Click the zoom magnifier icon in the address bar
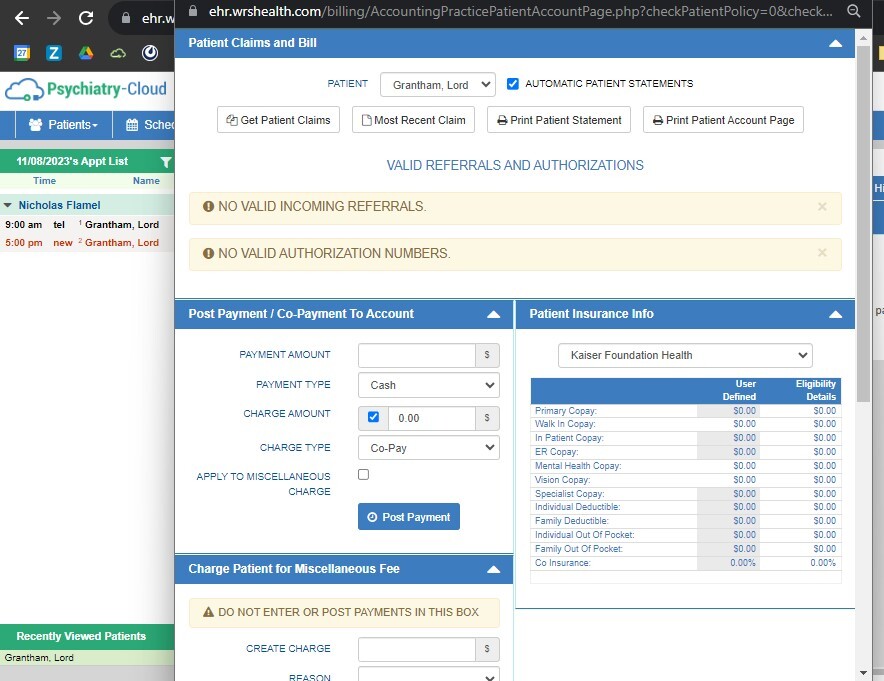The image size is (884, 681). (x=853, y=11)
